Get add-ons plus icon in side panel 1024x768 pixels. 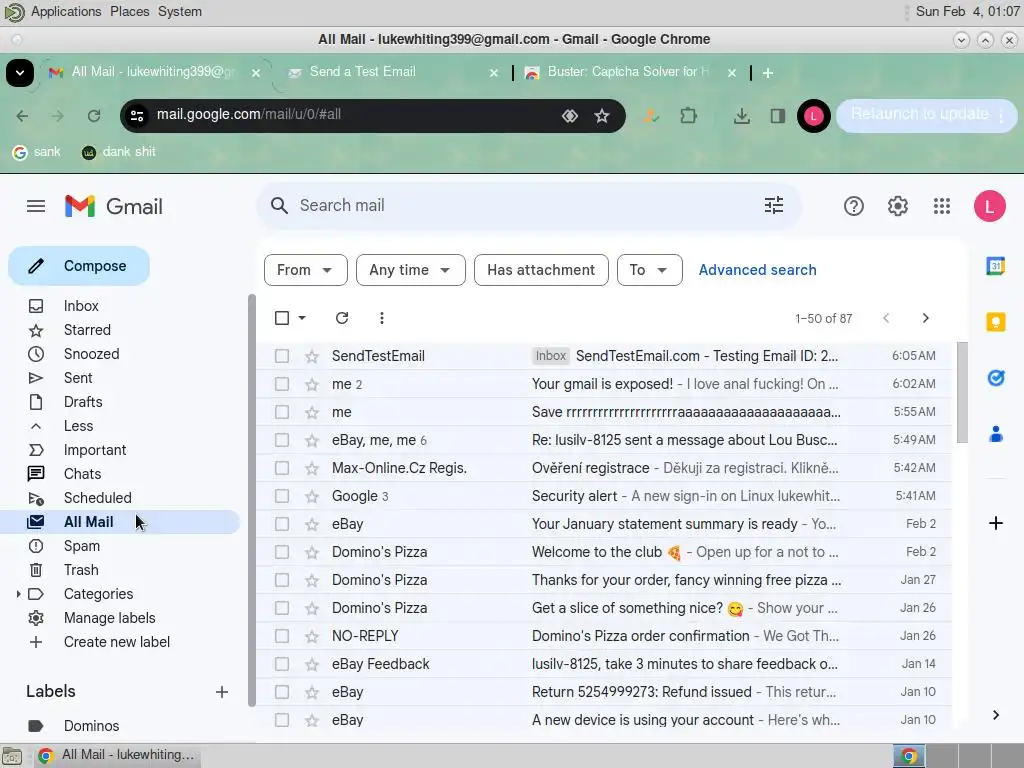tap(995, 523)
